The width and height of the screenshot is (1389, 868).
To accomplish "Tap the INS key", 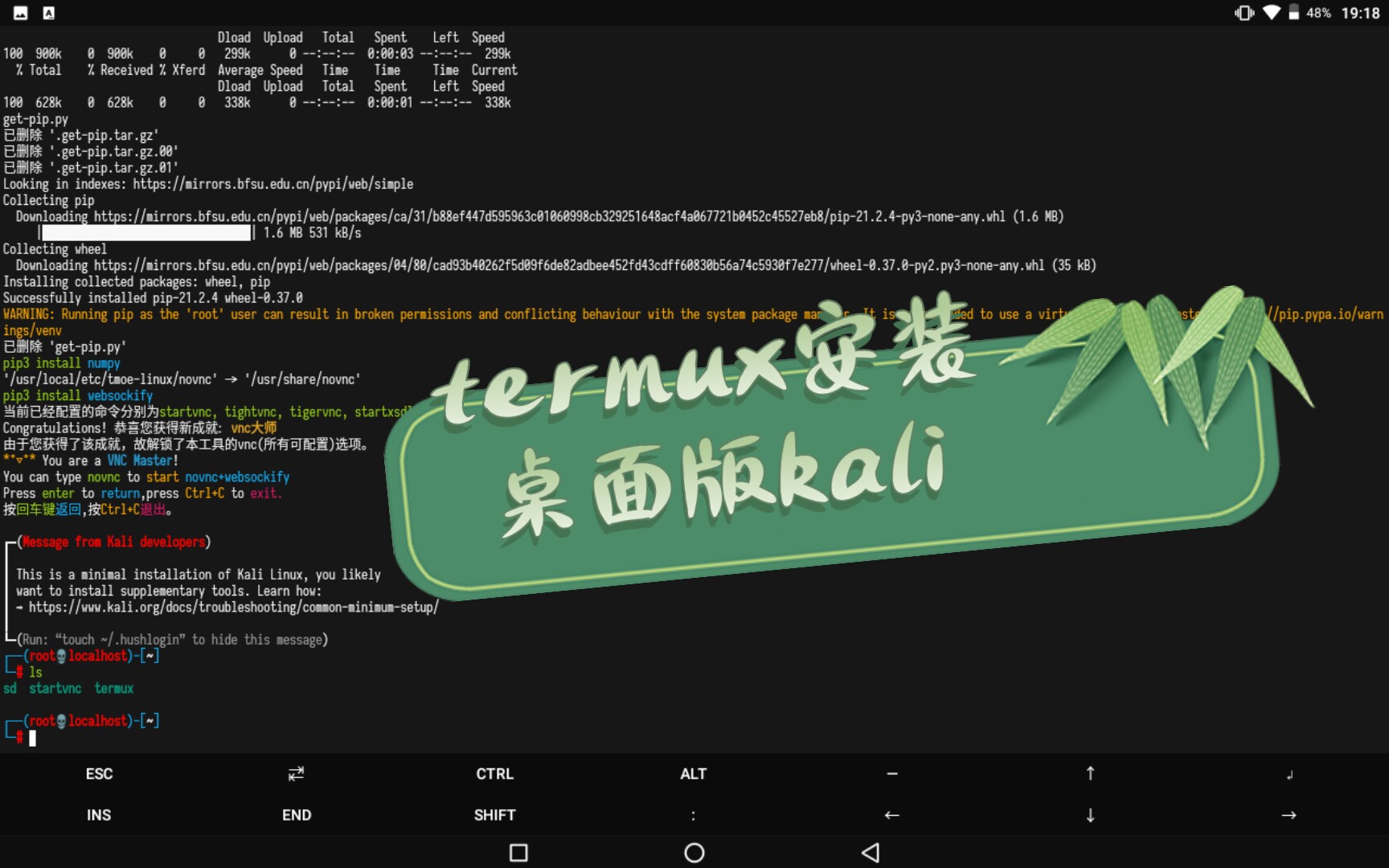I will pos(99,815).
